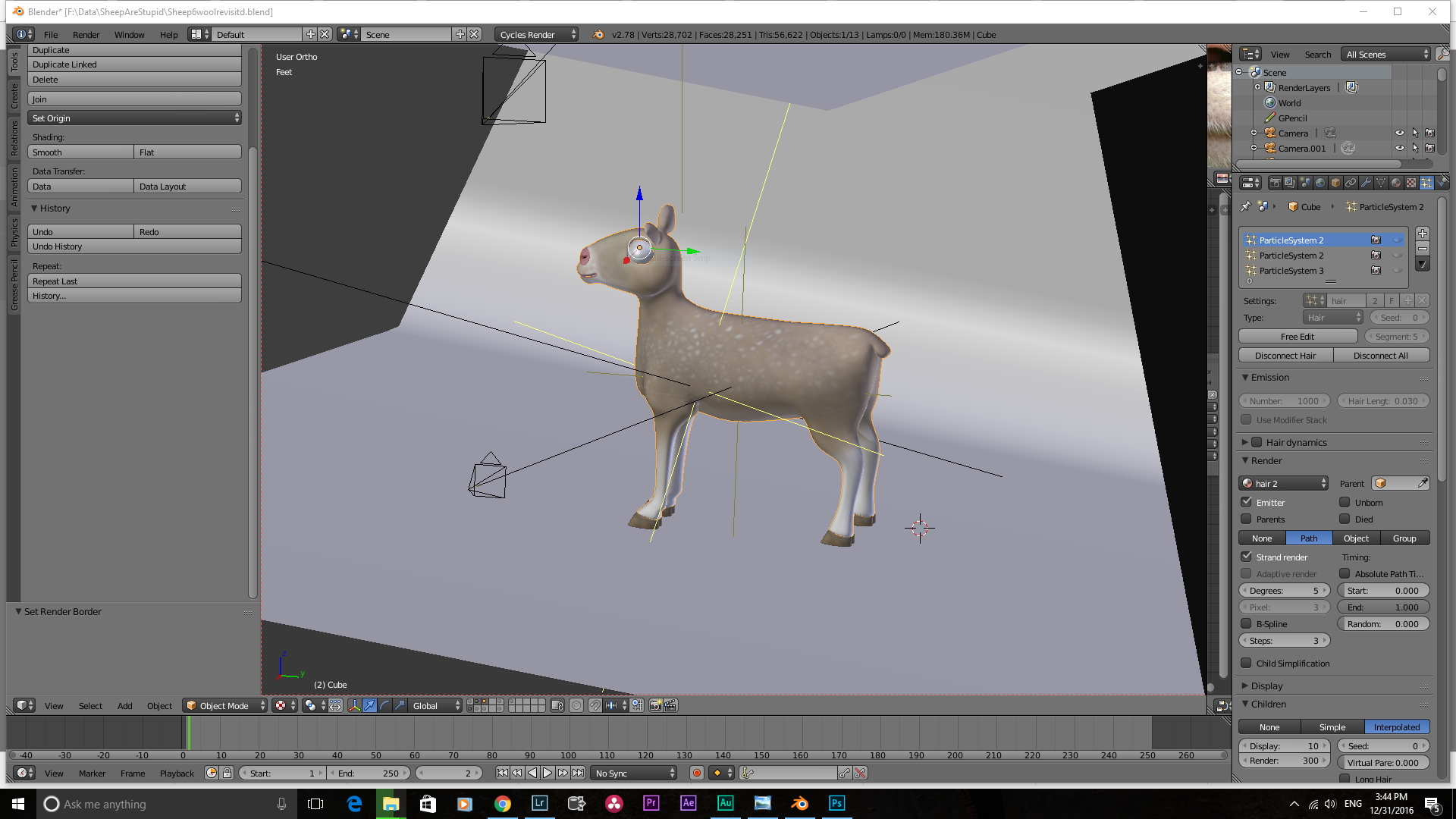Play the animation forward
The height and width of the screenshot is (819, 1456).
tap(548, 773)
